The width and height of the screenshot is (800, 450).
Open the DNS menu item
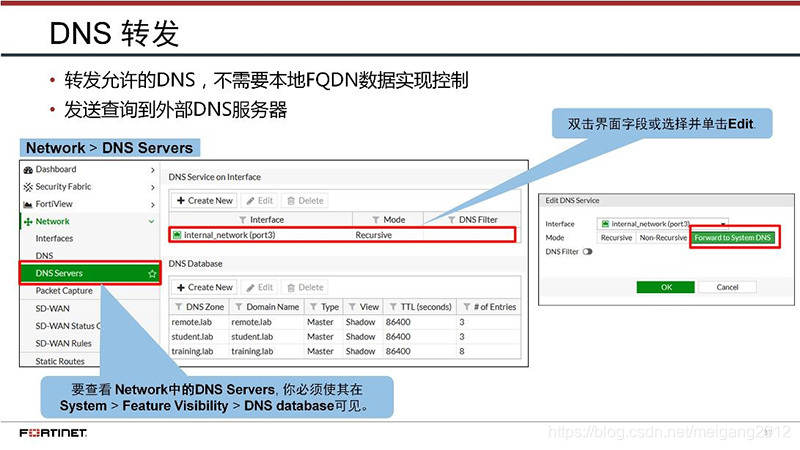44,256
